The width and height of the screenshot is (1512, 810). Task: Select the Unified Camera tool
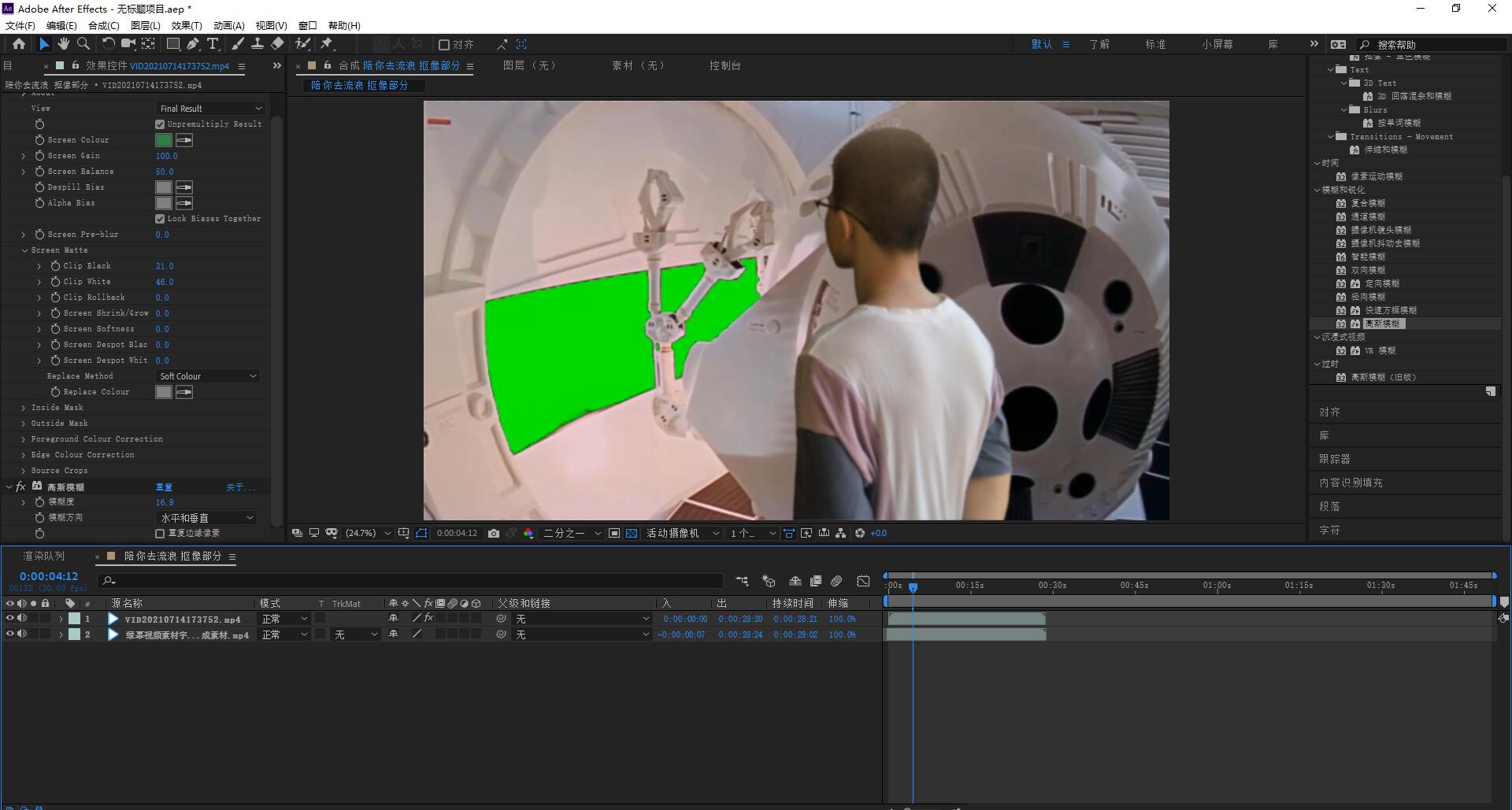coord(128,44)
